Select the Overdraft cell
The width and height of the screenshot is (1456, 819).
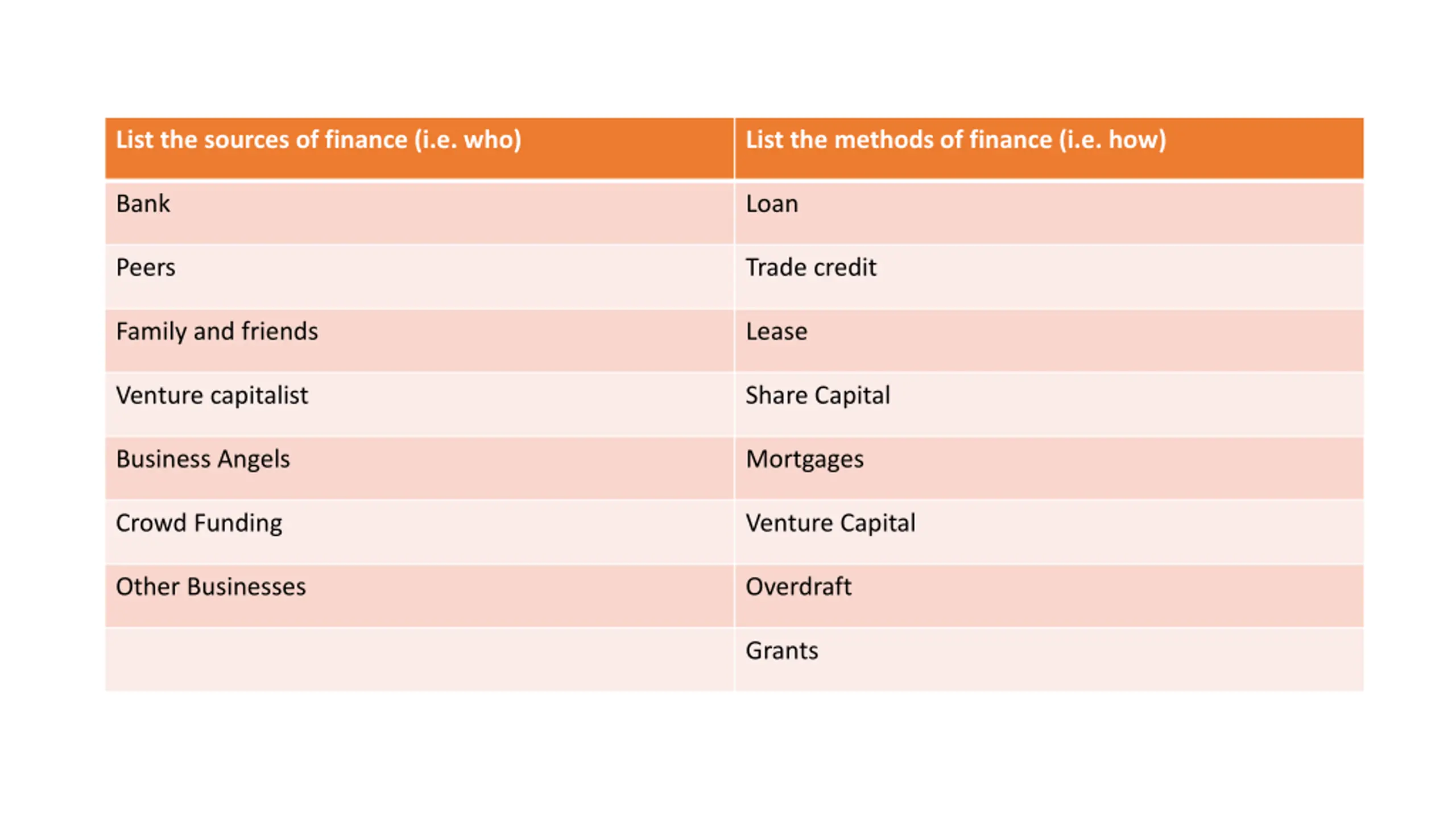coord(1049,595)
